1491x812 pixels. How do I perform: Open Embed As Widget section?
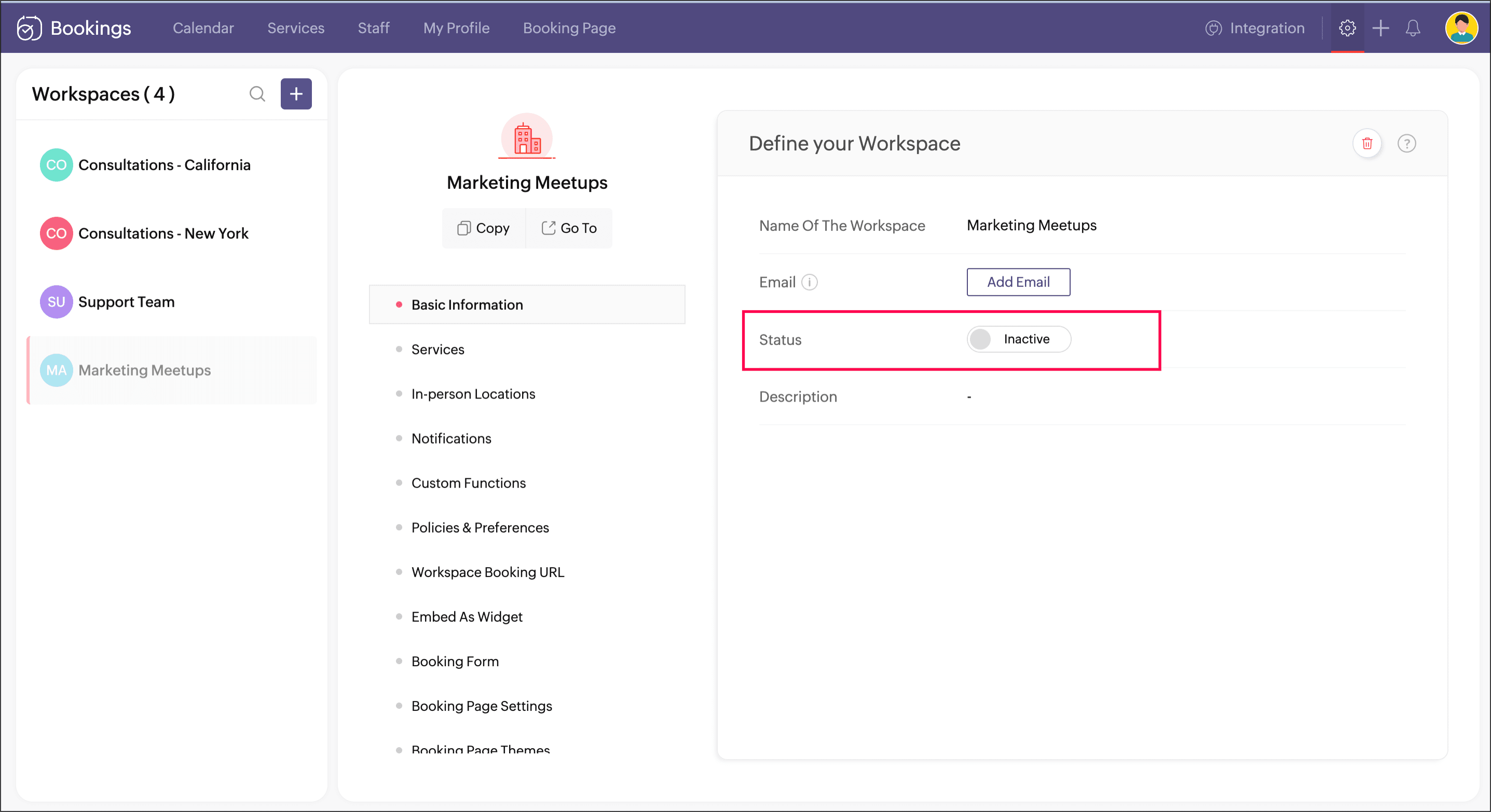[x=467, y=616]
